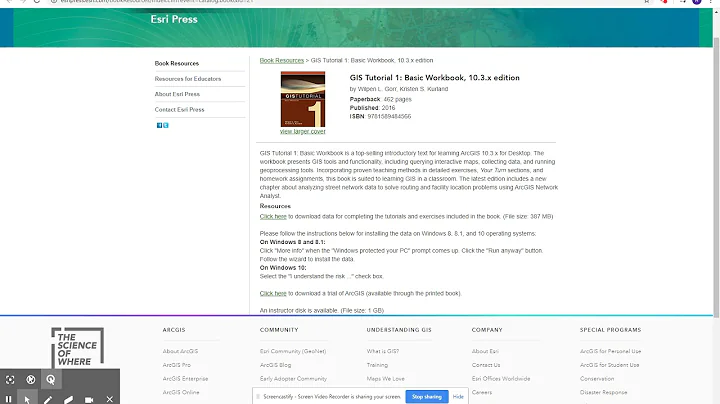
Task: Open About ArcGIS footer link
Action: coord(180,351)
